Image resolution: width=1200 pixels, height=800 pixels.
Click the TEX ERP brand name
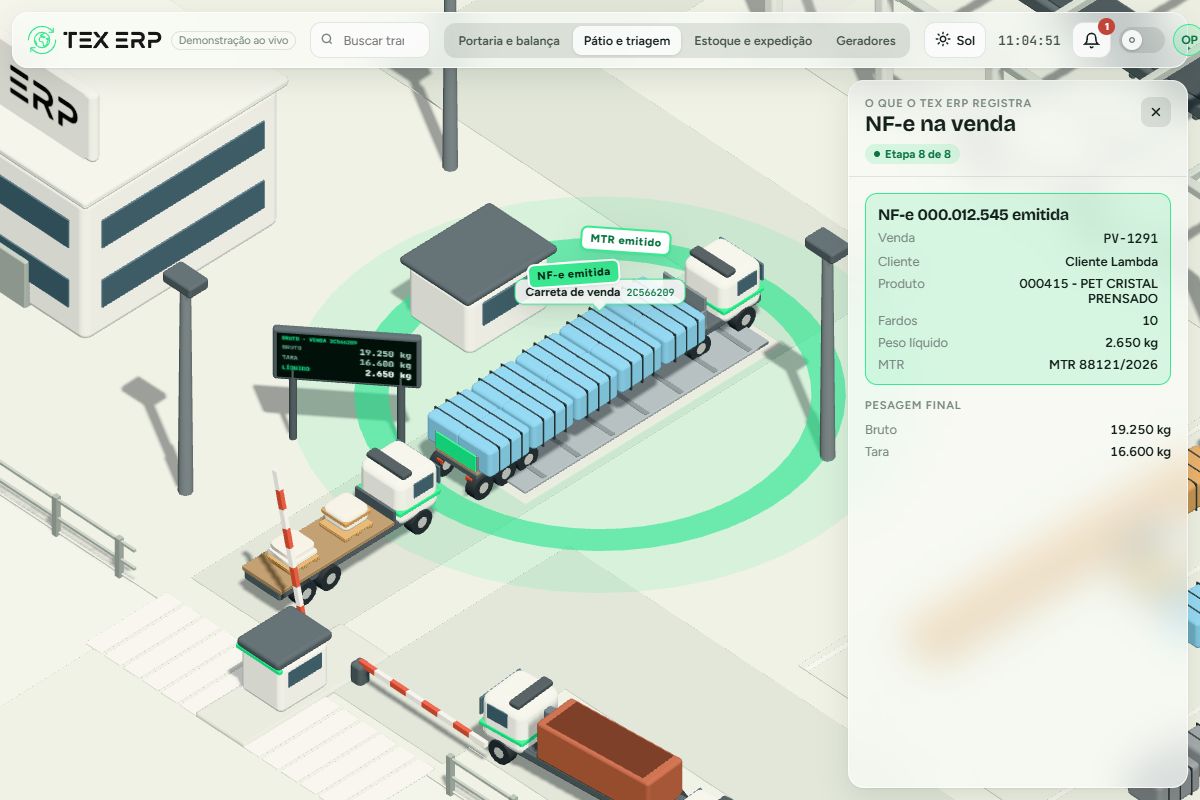[x=111, y=40]
